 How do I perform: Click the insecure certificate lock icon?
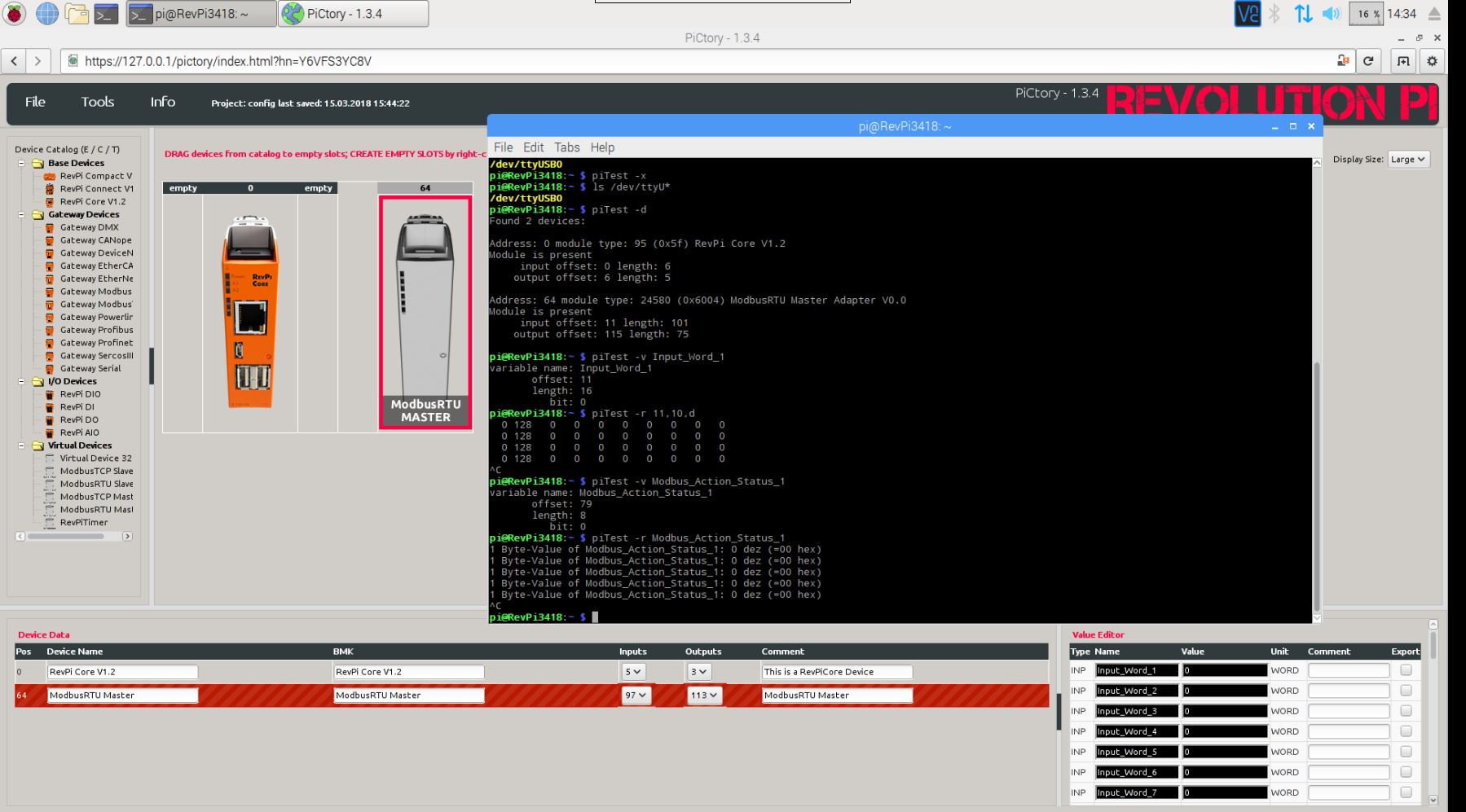point(1343,61)
